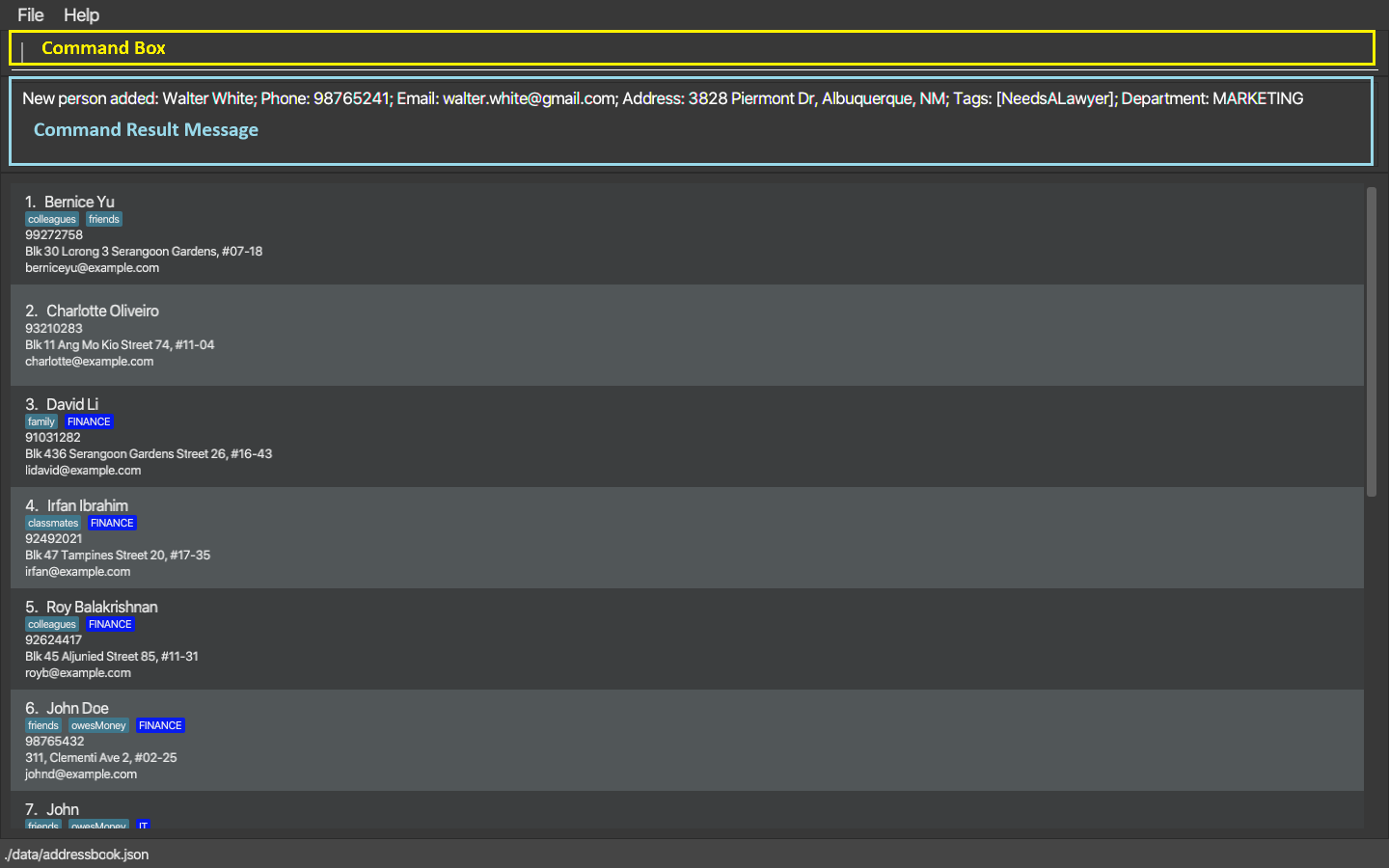Click phone number 92624417

coord(54,640)
